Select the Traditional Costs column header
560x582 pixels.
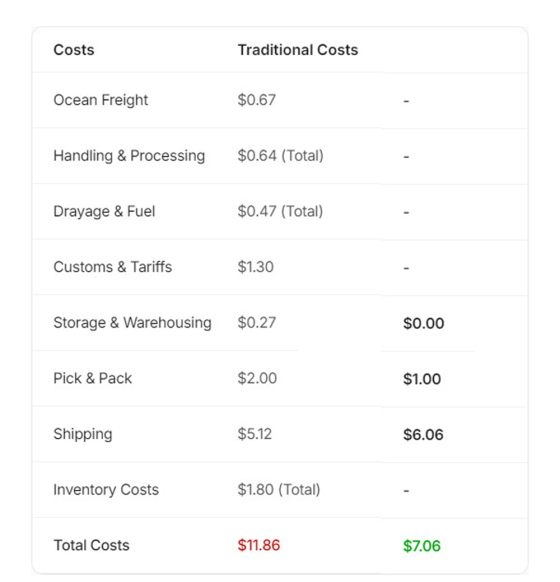pyautogui.click(x=298, y=50)
